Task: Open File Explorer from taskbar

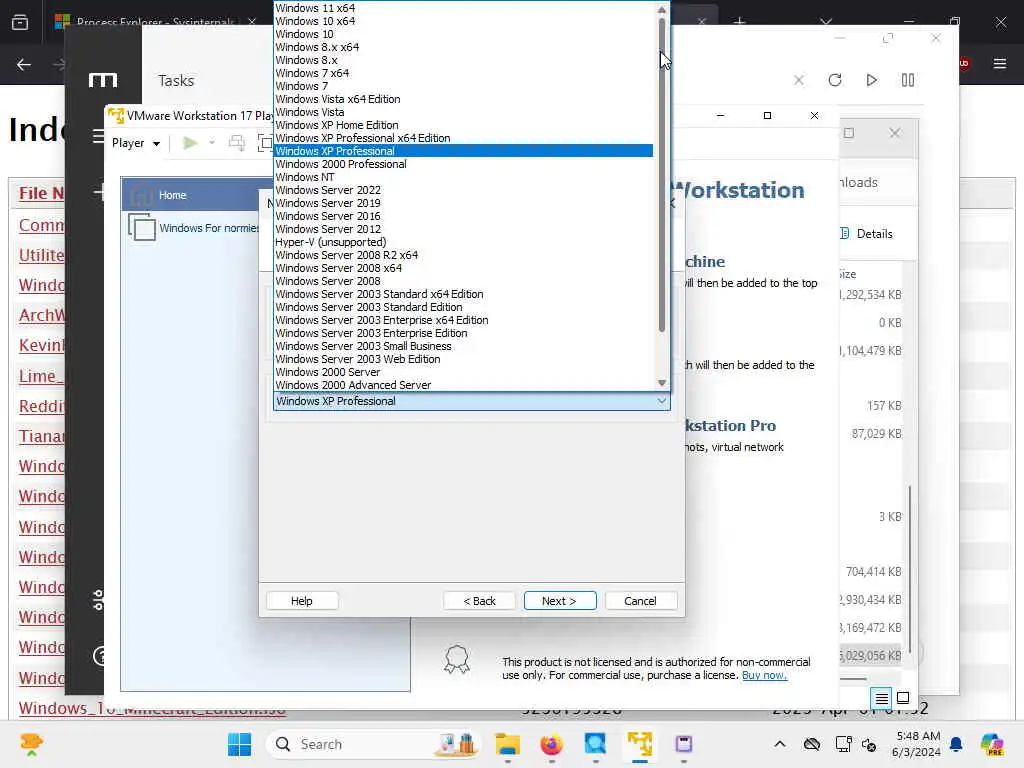Action: tap(507, 744)
